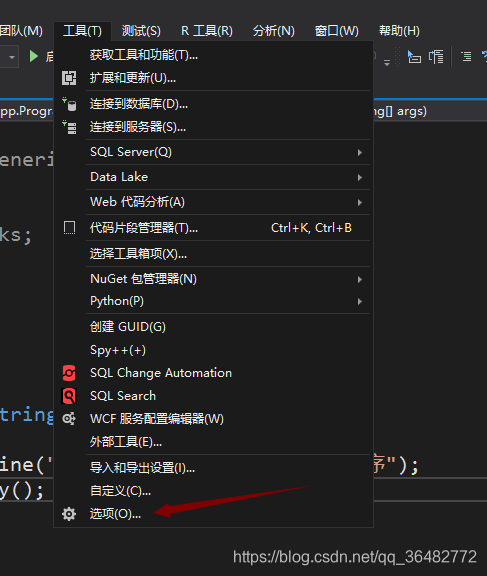Expand the NuGet 包管理器(N) submenu arrow
The image size is (487, 576).
[x=360, y=280]
